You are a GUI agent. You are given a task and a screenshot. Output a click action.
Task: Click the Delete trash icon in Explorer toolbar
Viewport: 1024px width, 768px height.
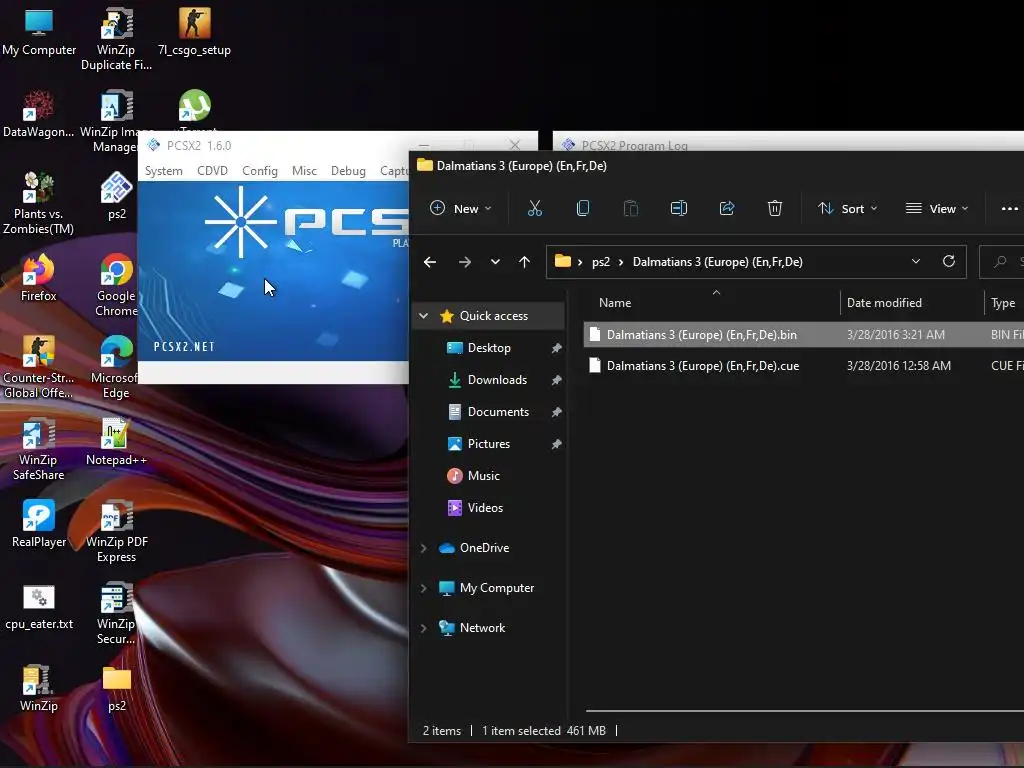click(775, 208)
